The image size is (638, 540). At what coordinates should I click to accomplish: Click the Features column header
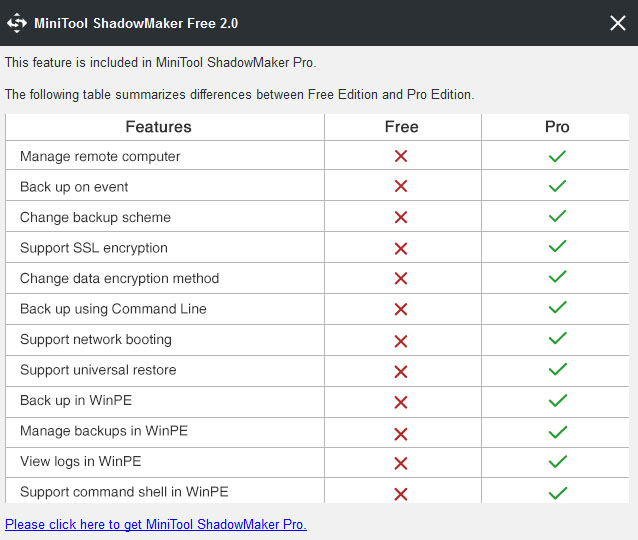[x=158, y=127]
